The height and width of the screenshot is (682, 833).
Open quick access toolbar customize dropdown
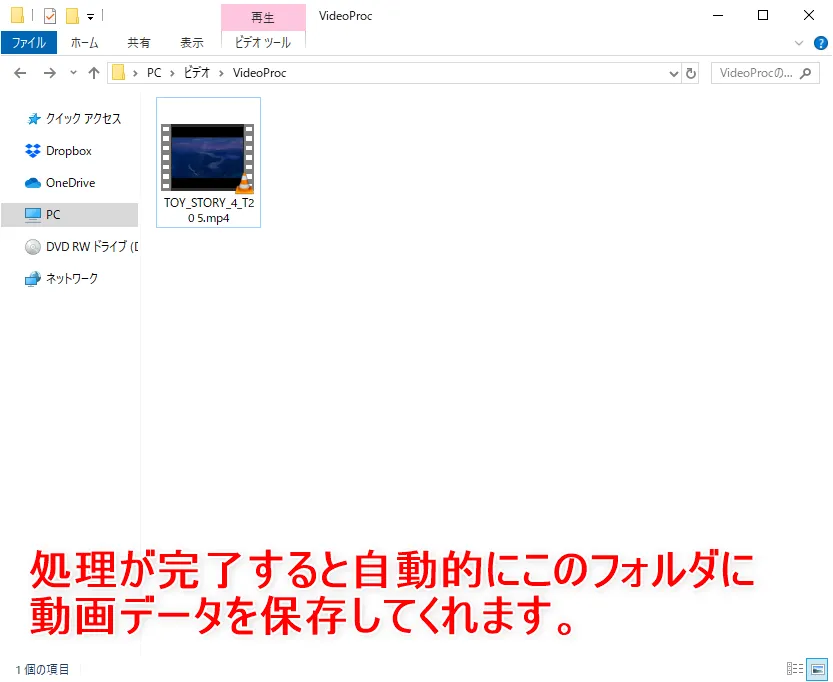click(x=90, y=17)
